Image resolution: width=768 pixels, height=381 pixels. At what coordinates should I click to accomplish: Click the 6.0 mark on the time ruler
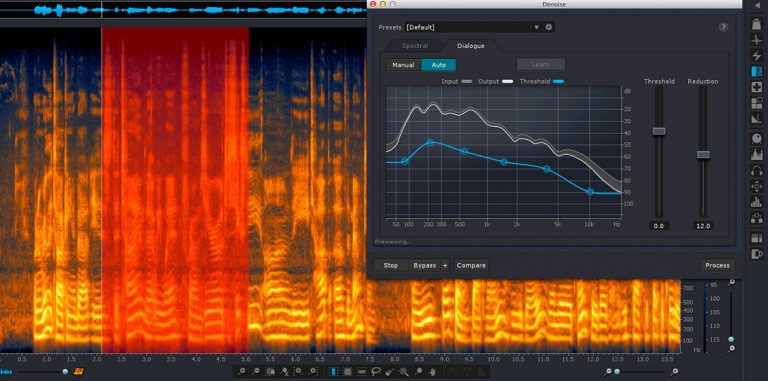(x=294, y=359)
